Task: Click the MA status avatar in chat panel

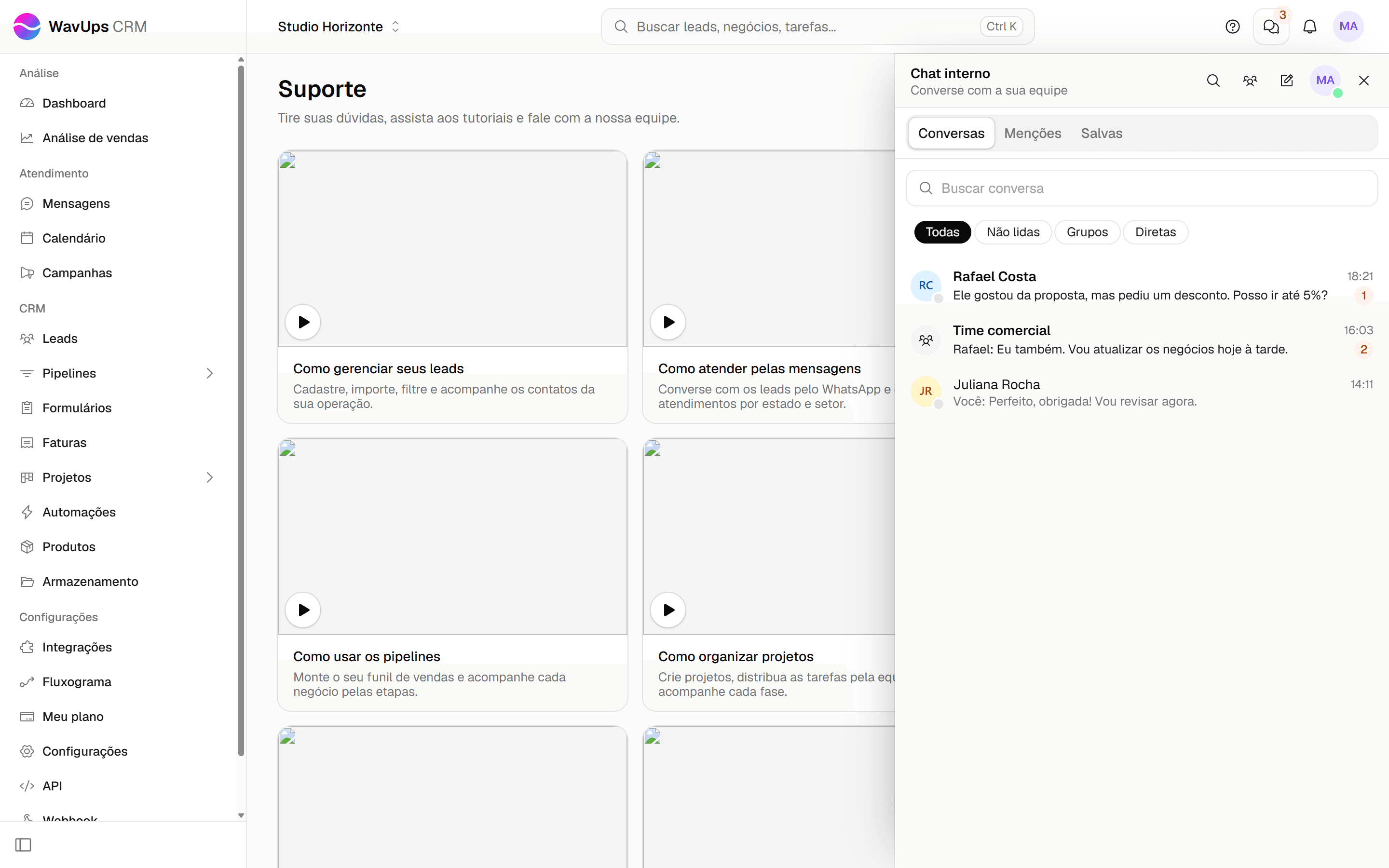Action: click(x=1325, y=81)
